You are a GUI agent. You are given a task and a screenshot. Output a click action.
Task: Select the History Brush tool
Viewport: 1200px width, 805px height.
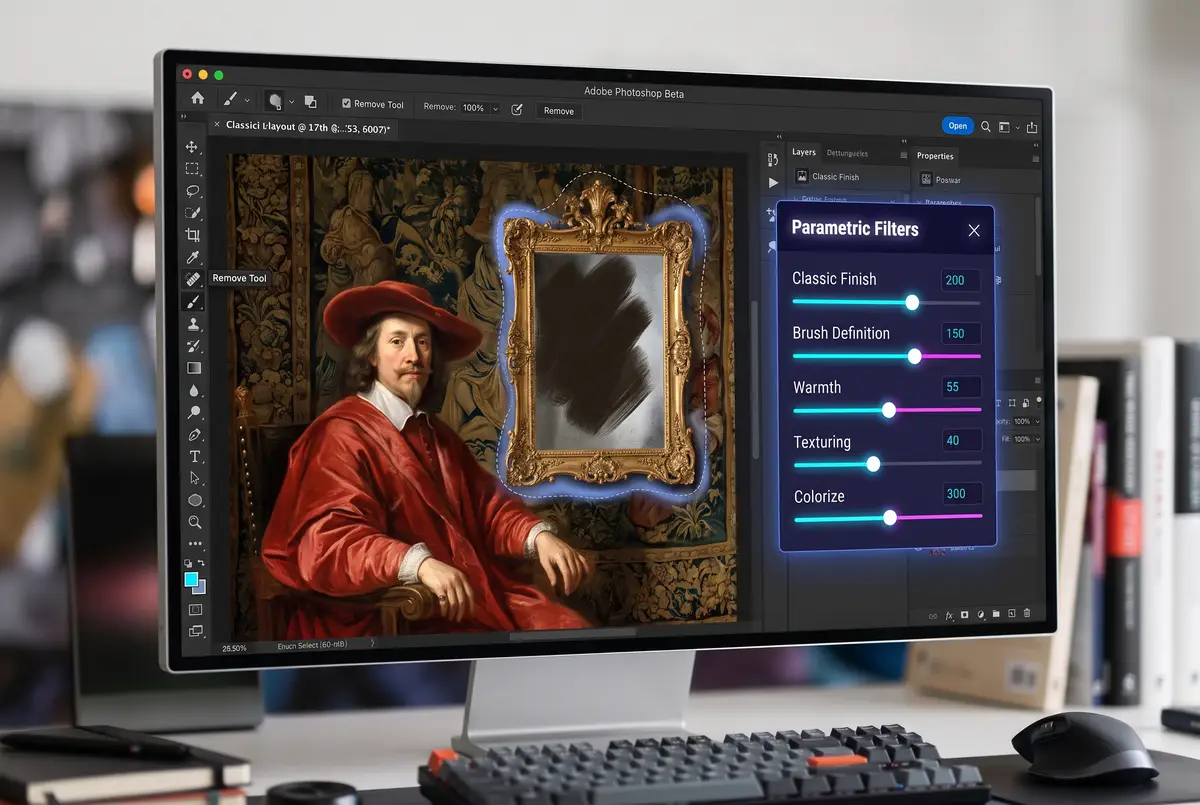tap(194, 346)
